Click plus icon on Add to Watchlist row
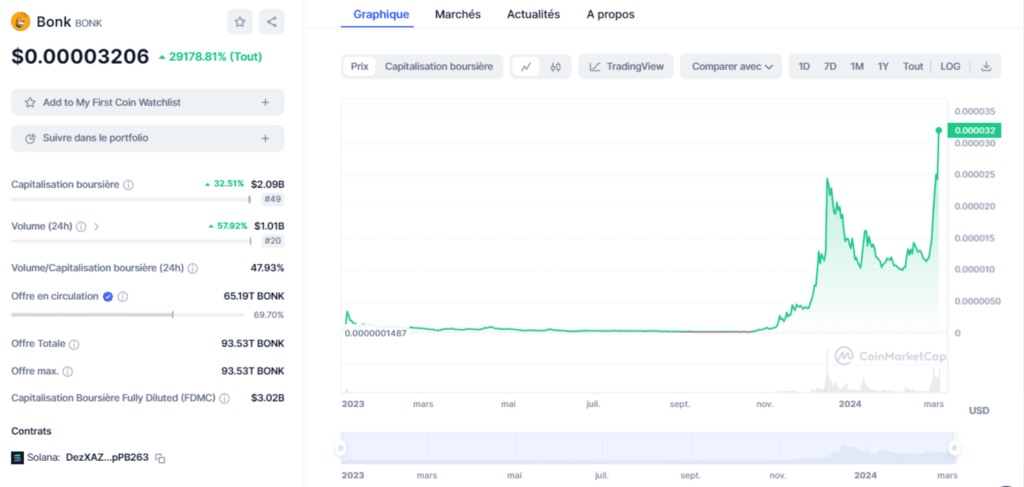The width and height of the screenshot is (1024, 487). (x=265, y=102)
